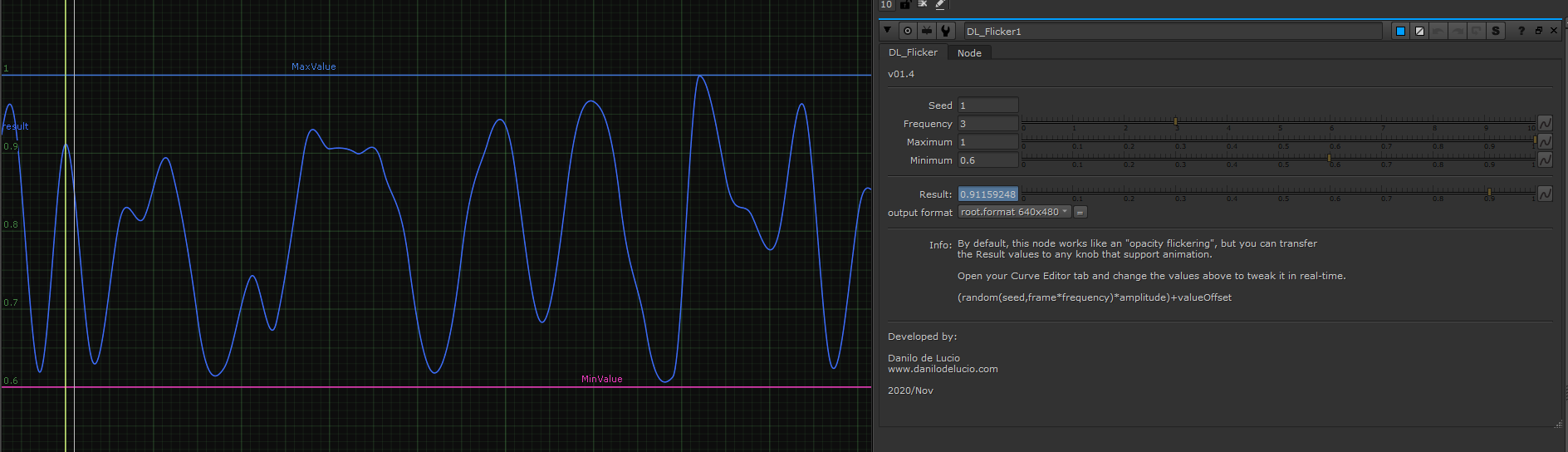Open the output format dropdown
The height and width of the screenshot is (452, 1568).
point(1014,212)
